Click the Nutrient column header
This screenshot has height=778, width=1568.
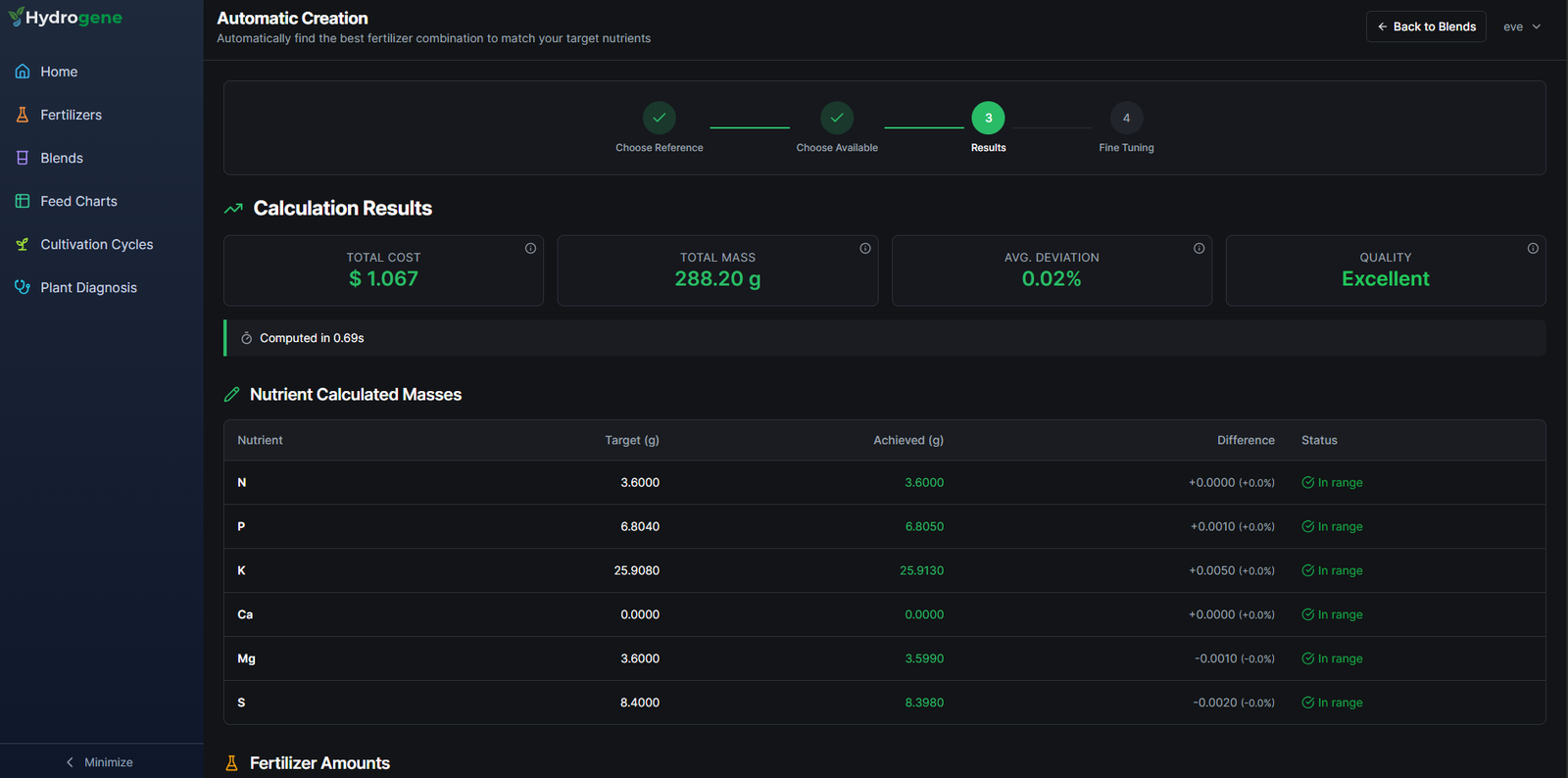(x=260, y=441)
